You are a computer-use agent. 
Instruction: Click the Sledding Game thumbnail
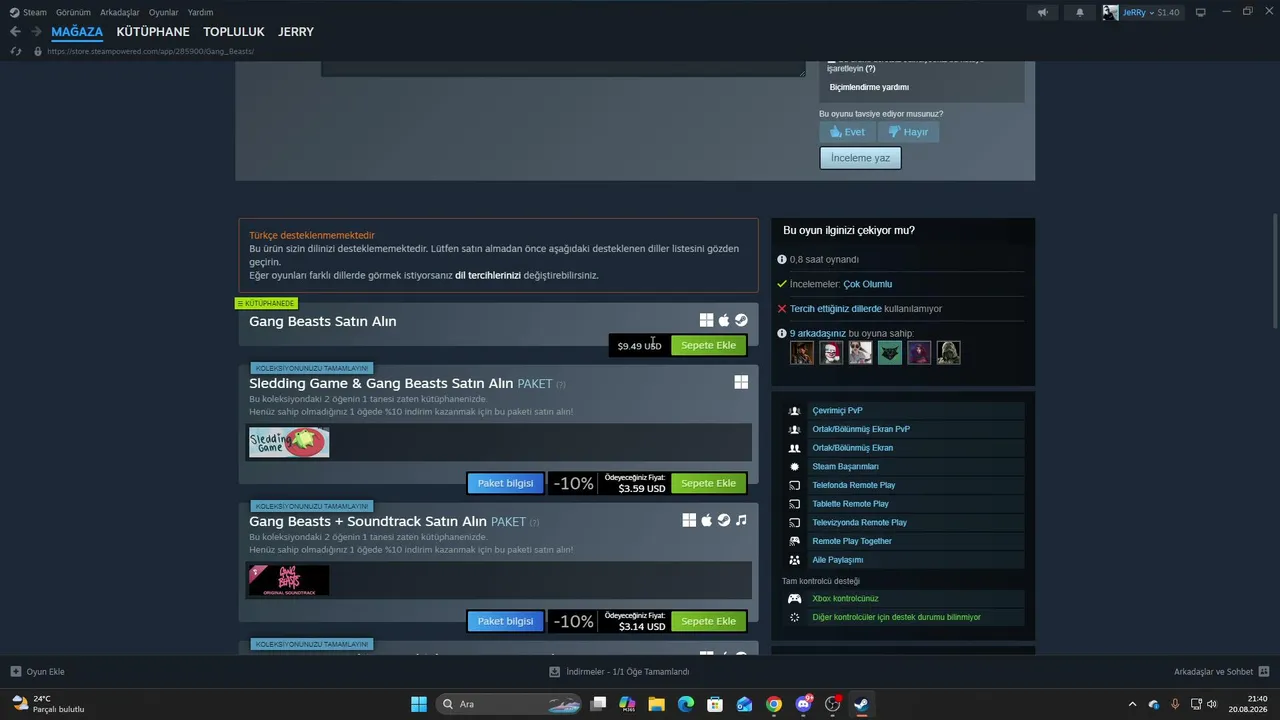click(289, 442)
